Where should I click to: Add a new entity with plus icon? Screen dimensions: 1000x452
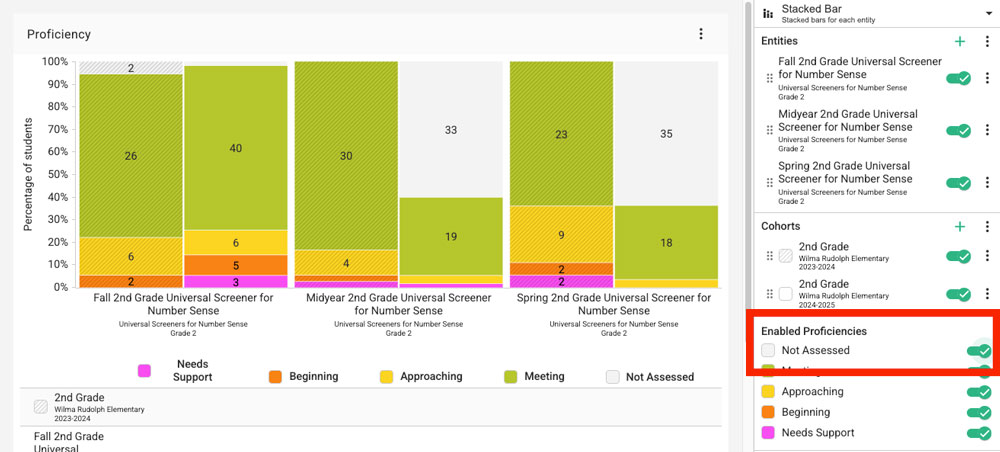coord(960,41)
